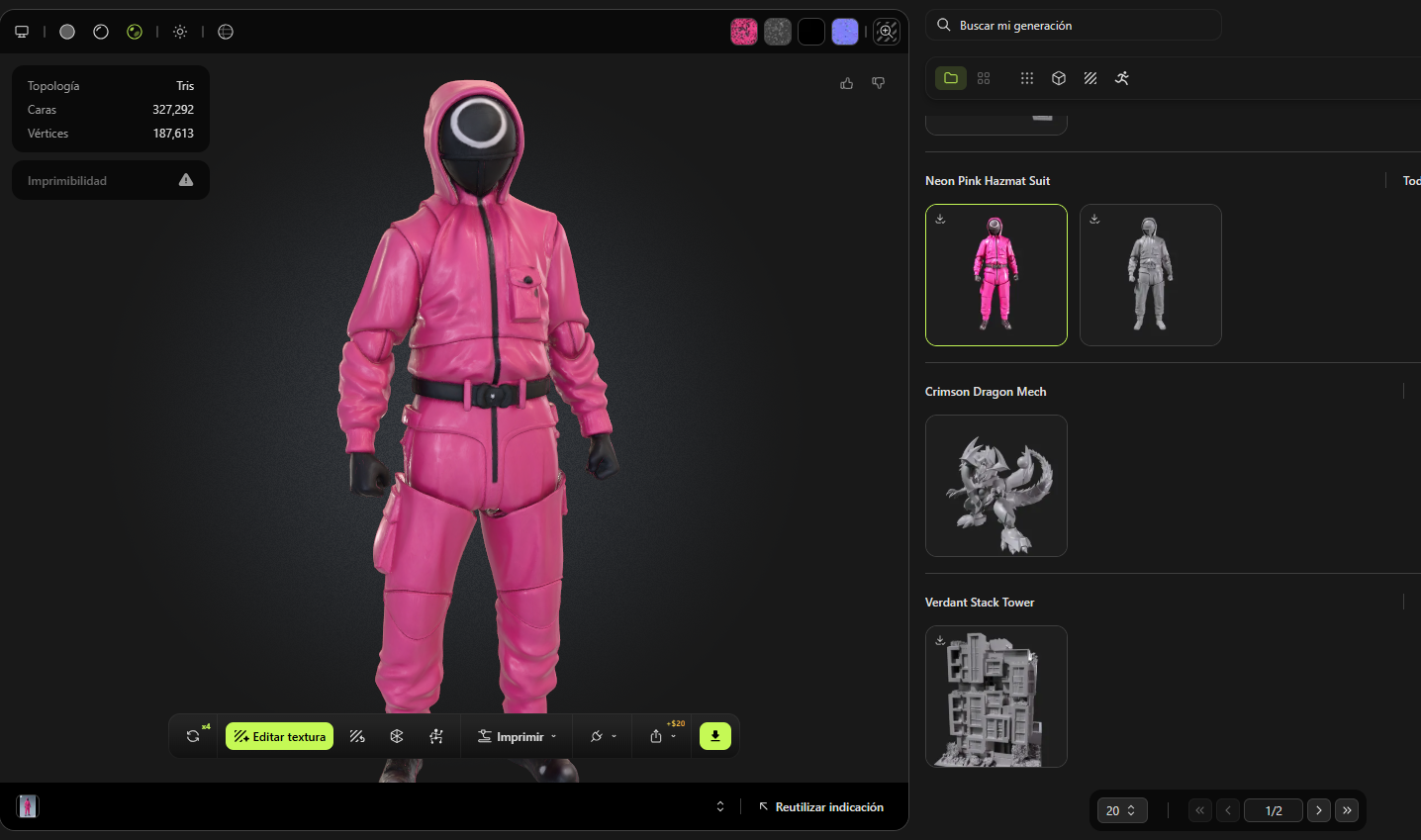Select the green textured render mode

135,32
